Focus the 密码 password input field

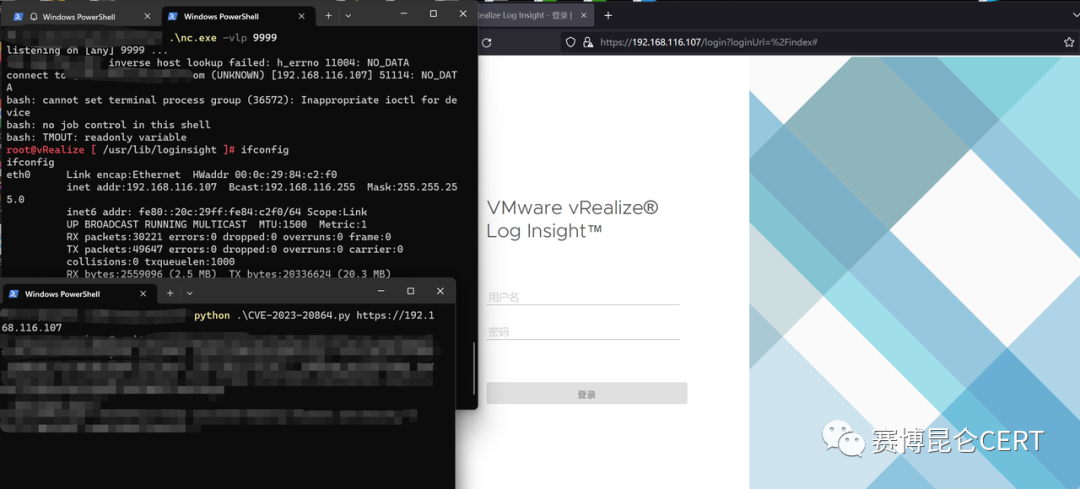583,332
